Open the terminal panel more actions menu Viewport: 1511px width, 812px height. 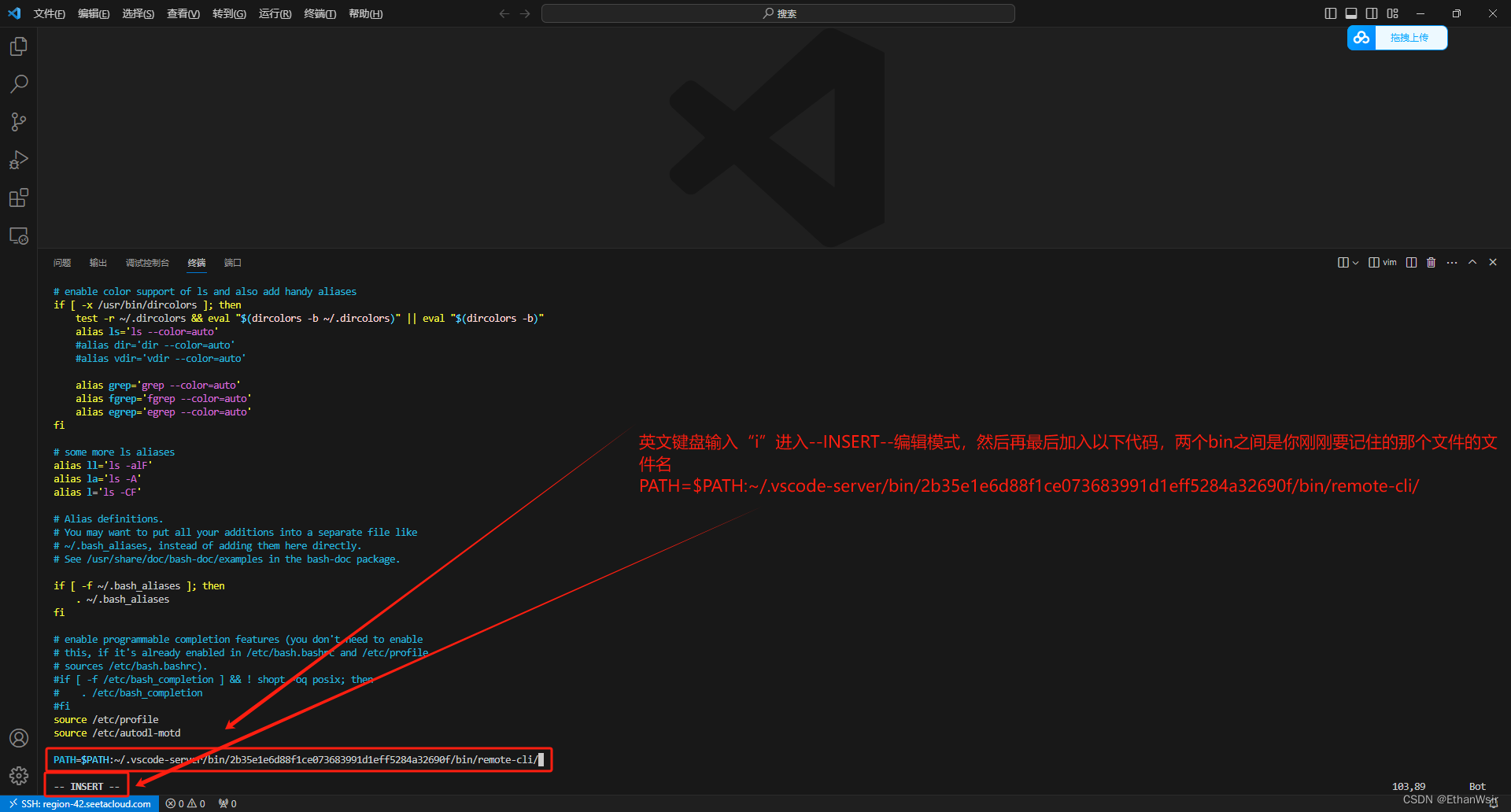[1452, 263]
